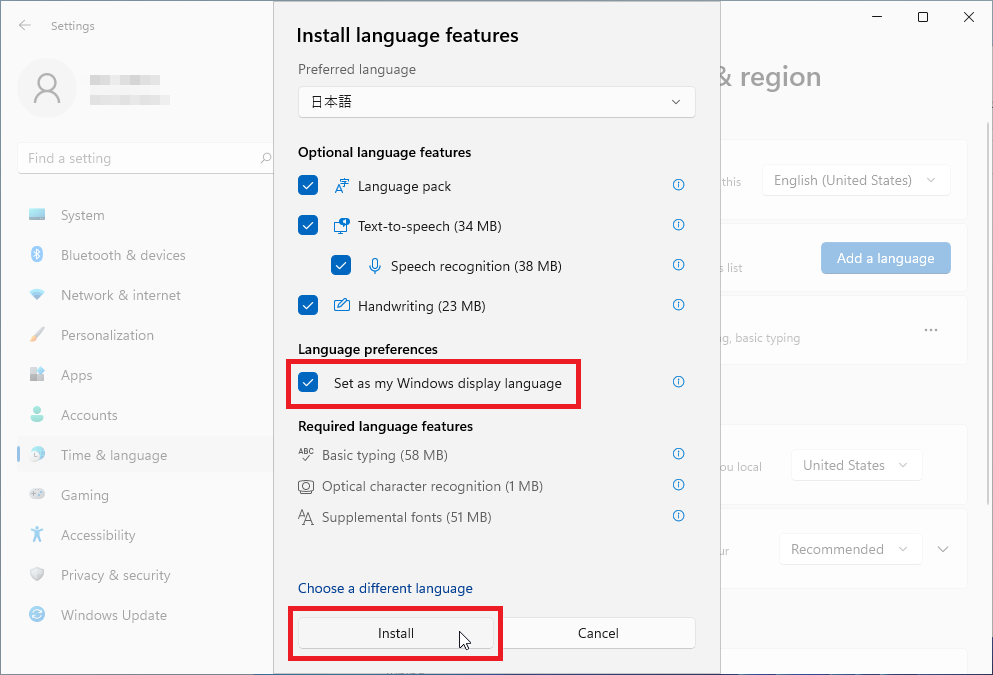Show info for Language pack

pos(678,185)
